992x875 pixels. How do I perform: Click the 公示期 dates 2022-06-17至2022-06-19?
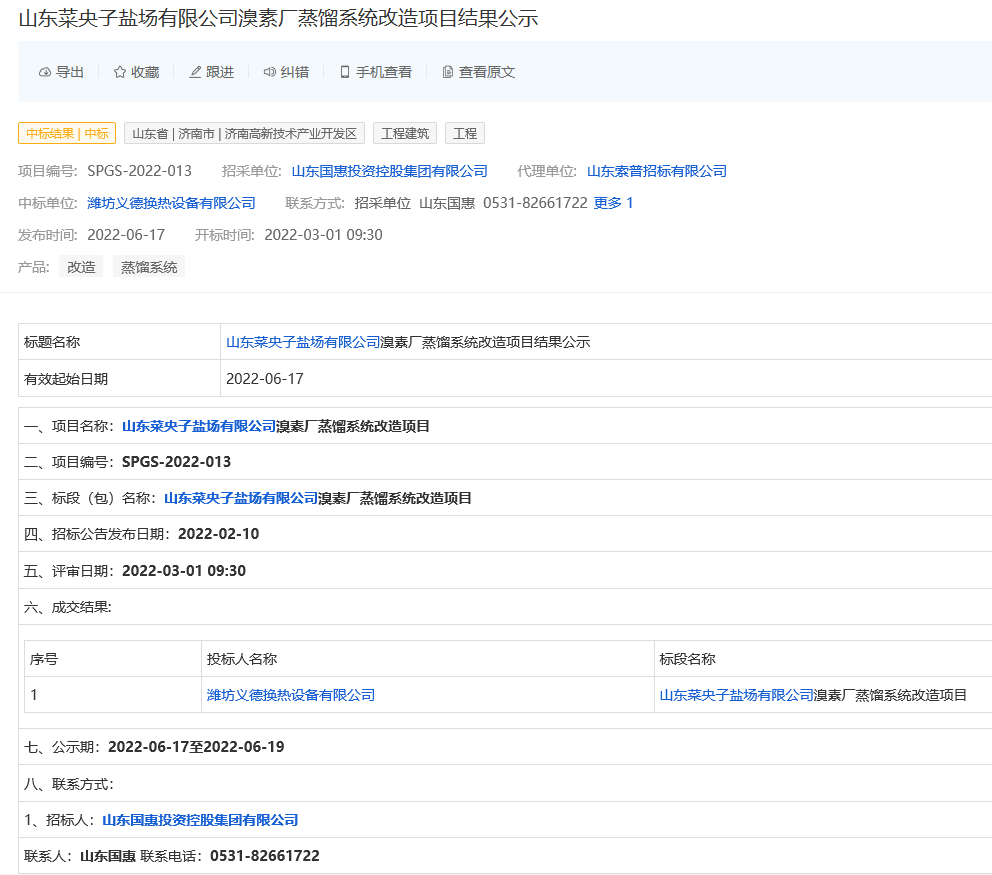pyautogui.click(x=196, y=747)
